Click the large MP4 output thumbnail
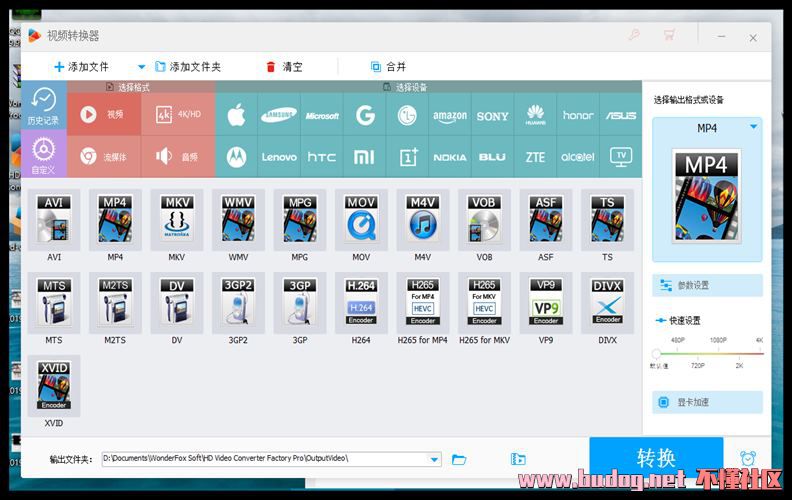The image size is (792, 500). (x=707, y=196)
